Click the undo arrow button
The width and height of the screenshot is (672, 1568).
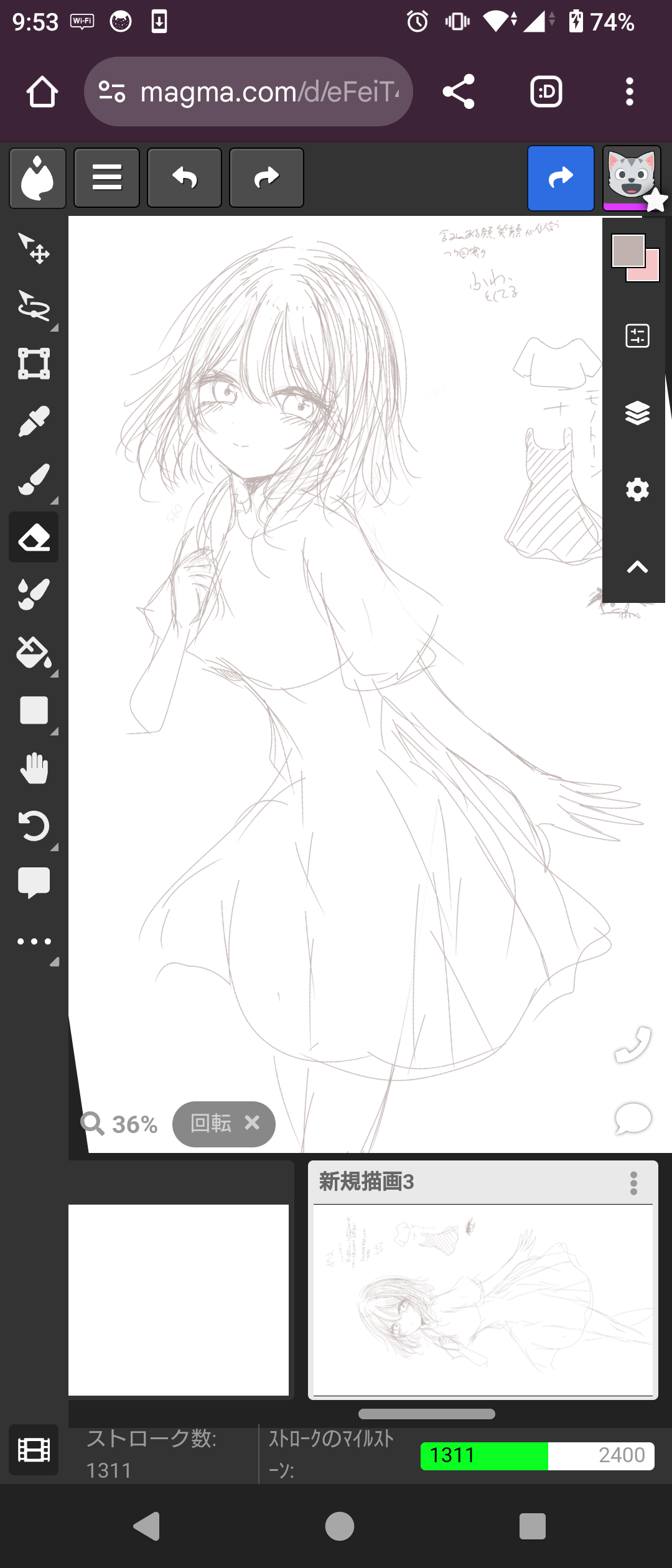(184, 178)
